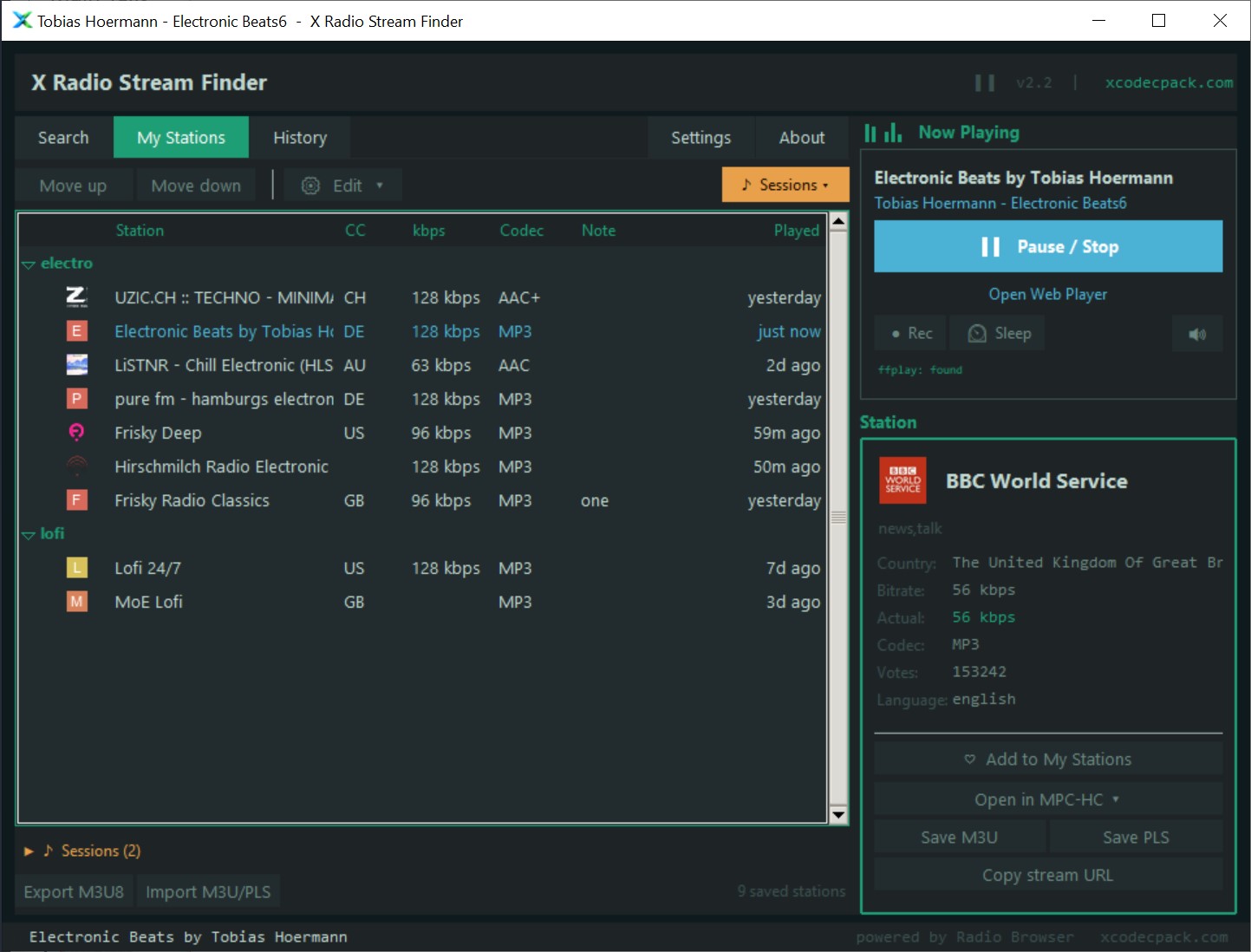Screen dimensions: 1251x952
Task: Collapse the lofi station group
Action: [29, 534]
